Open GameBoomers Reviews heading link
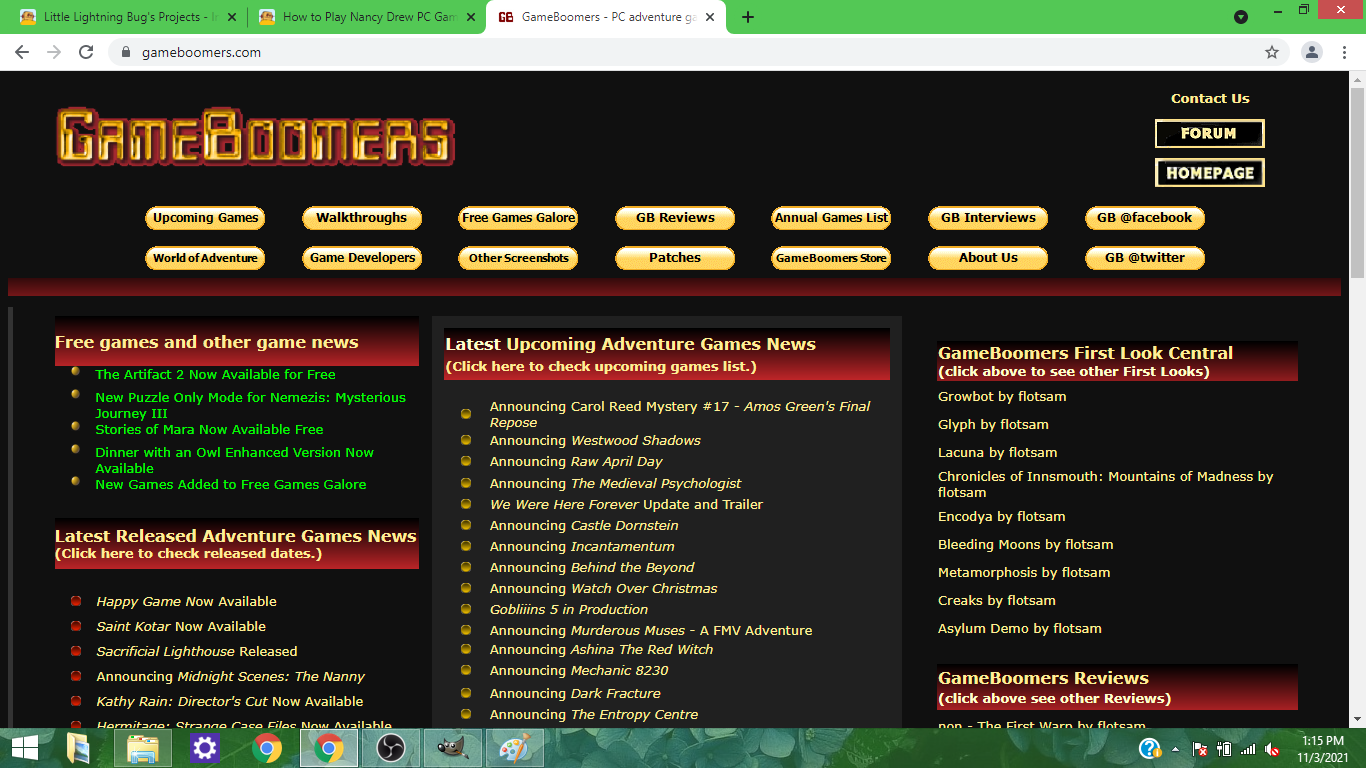Image resolution: width=1366 pixels, height=768 pixels. click(x=1043, y=678)
